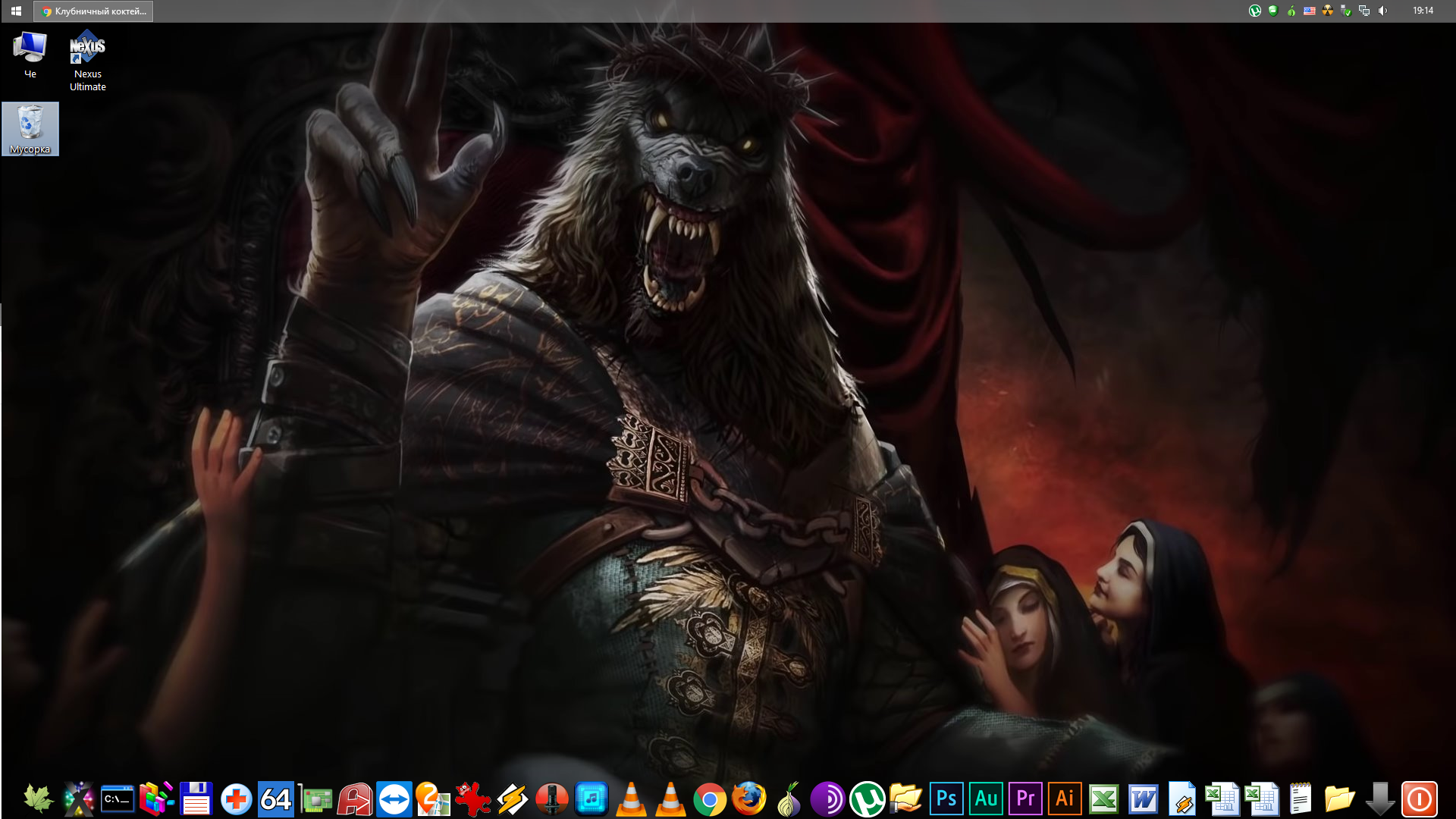Open the Windows Start button
1456x819 pixels.
(16, 11)
